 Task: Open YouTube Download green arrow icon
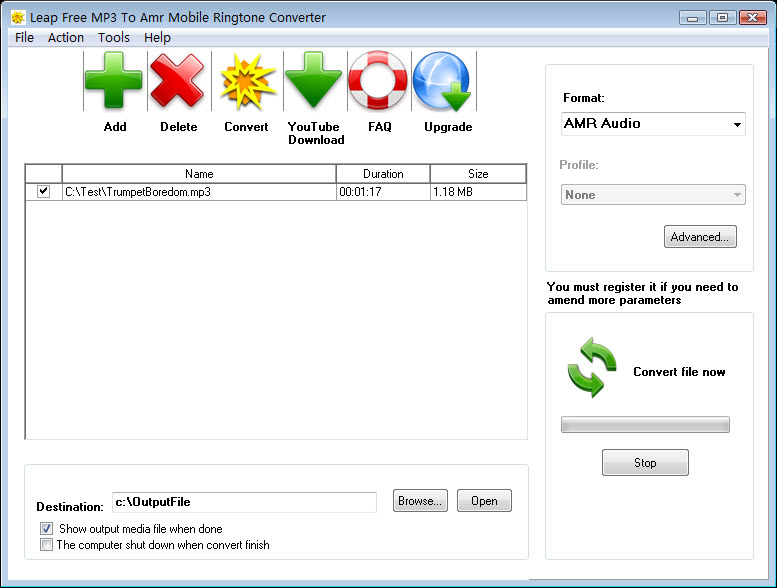(x=314, y=80)
